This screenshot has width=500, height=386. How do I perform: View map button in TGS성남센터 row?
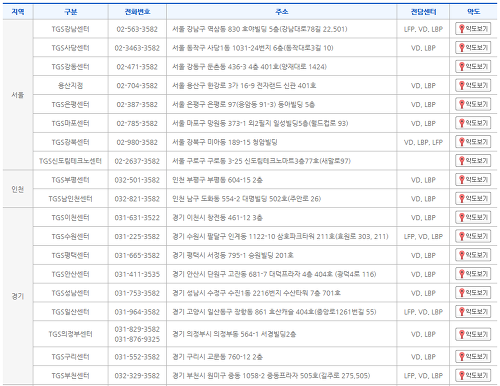473,293
